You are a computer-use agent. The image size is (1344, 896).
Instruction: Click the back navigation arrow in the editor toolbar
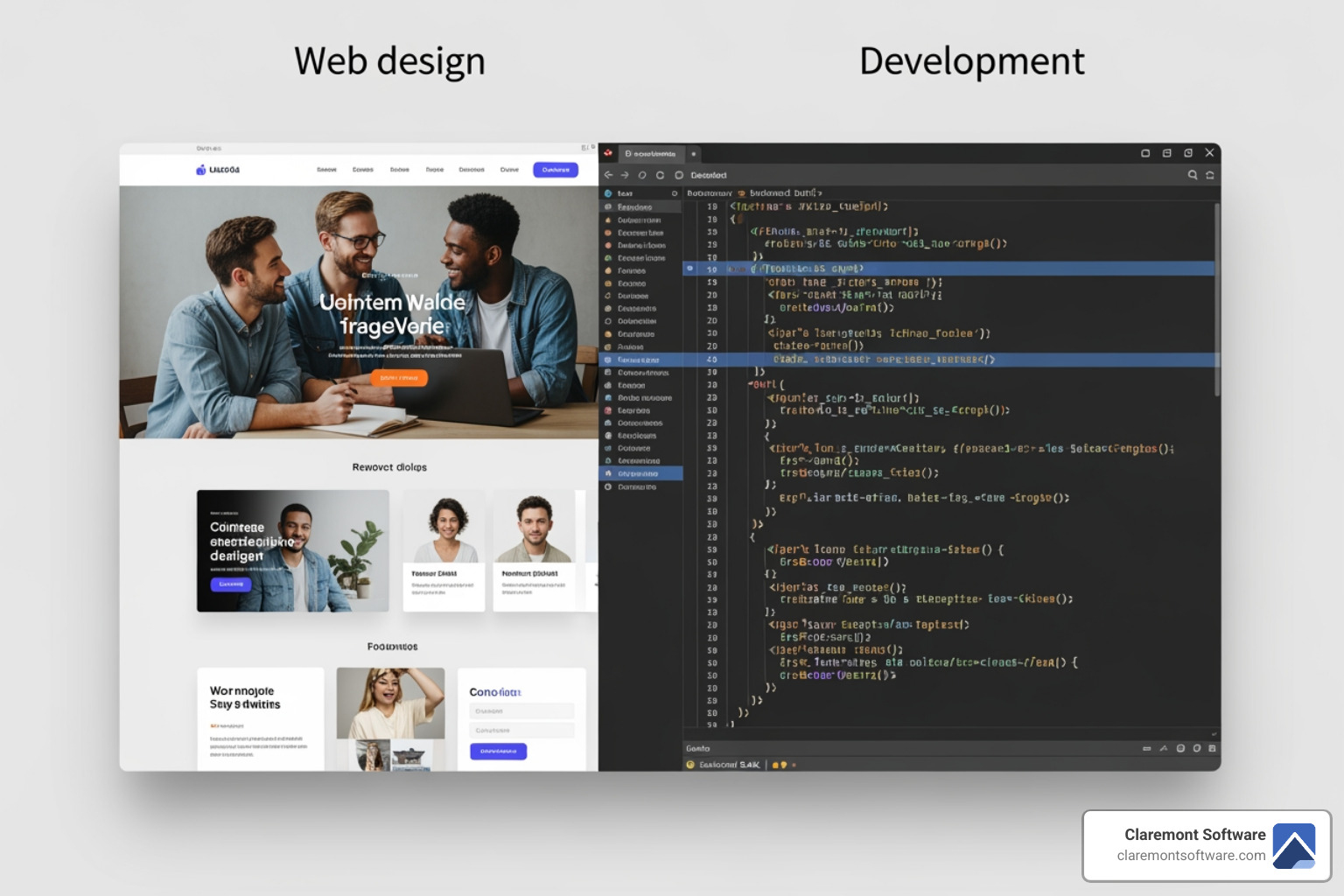pyautogui.click(x=609, y=175)
